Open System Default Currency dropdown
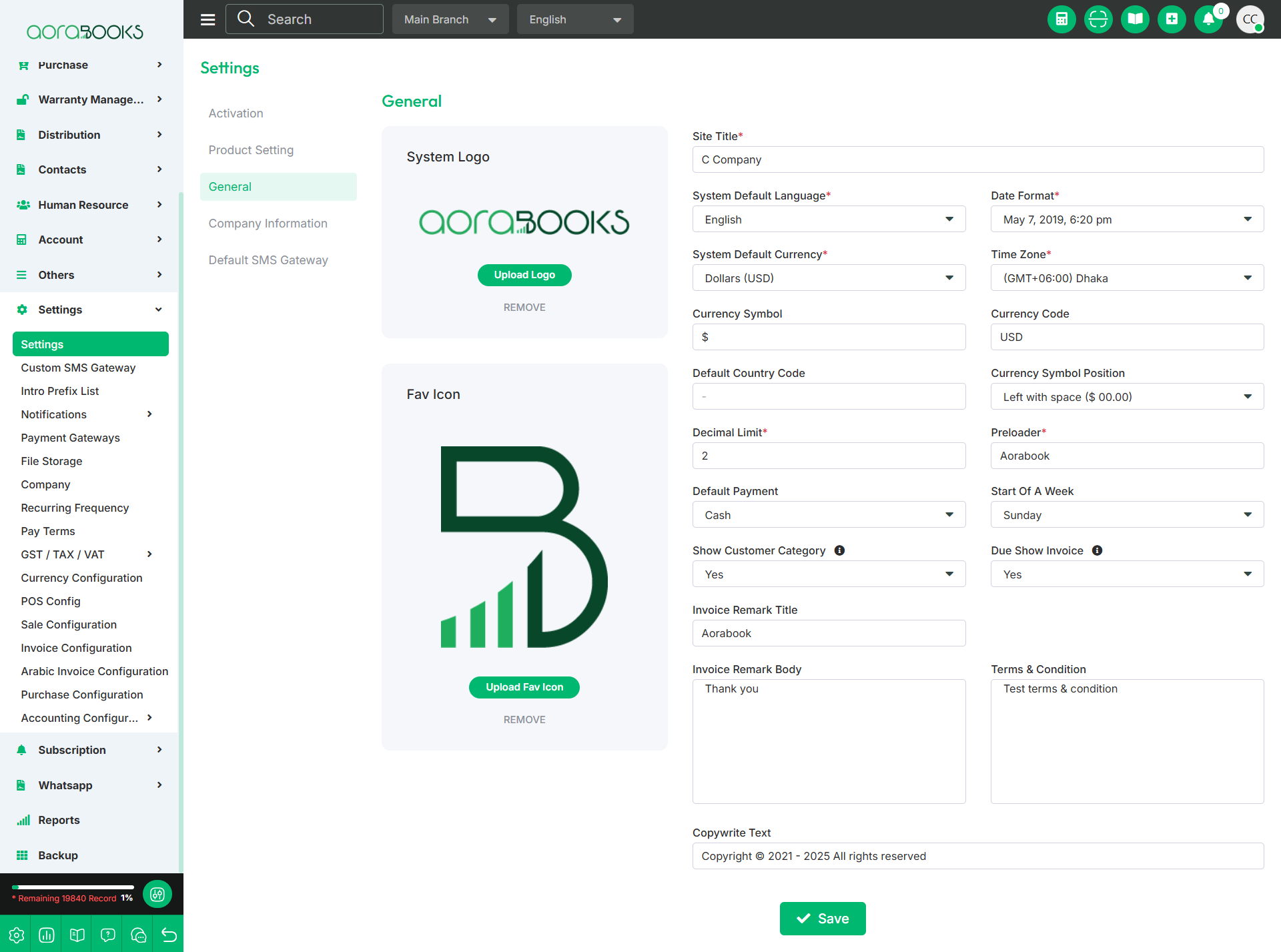 point(829,278)
